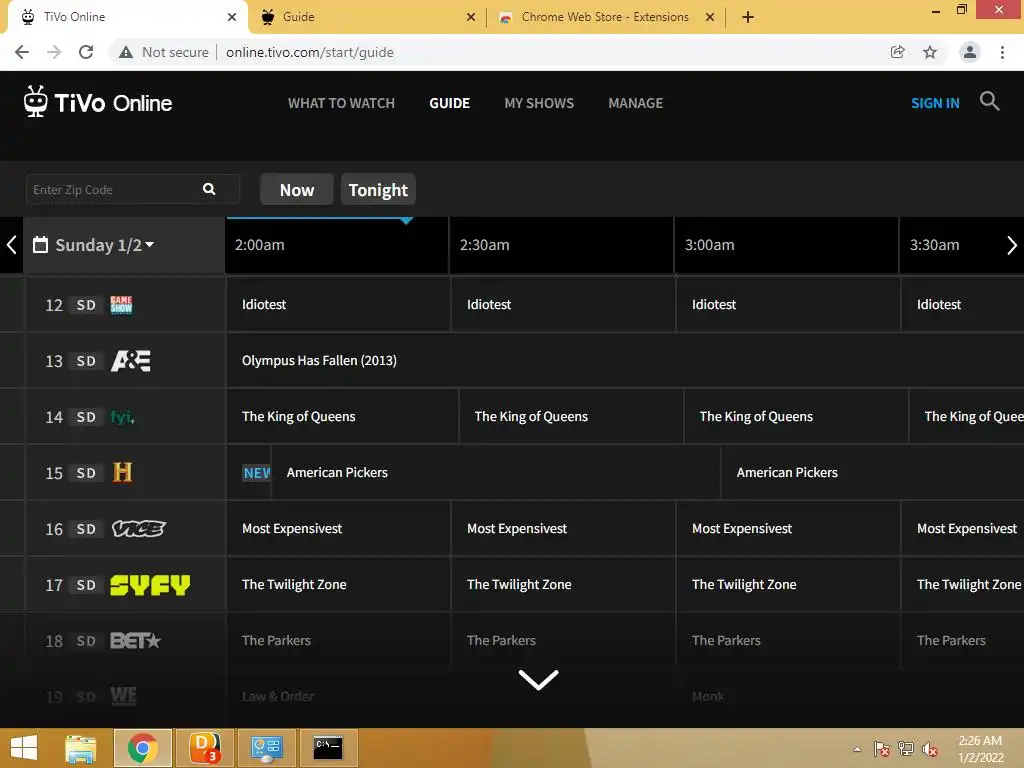Open 2:30am The Parkers listing
The height and width of the screenshot is (768, 1024).
point(563,641)
